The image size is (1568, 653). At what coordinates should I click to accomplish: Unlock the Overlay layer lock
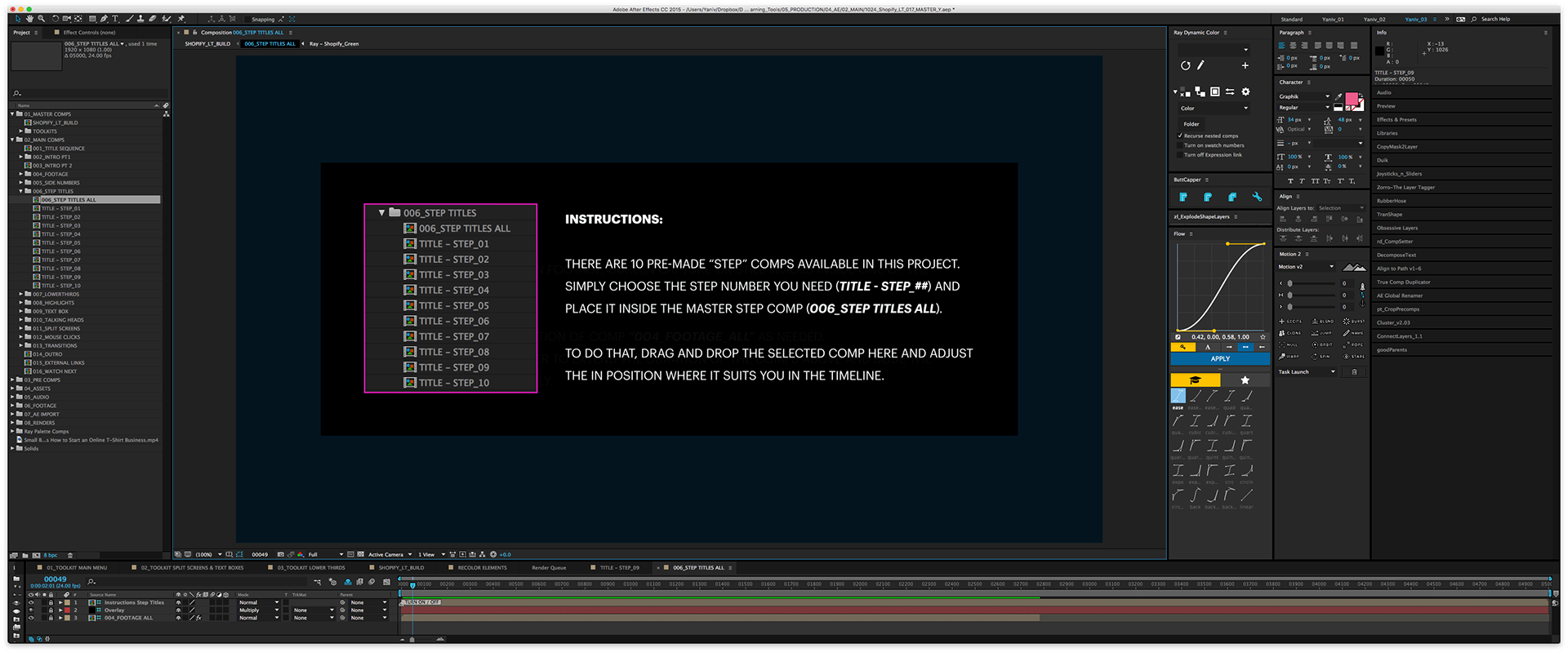click(x=51, y=610)
